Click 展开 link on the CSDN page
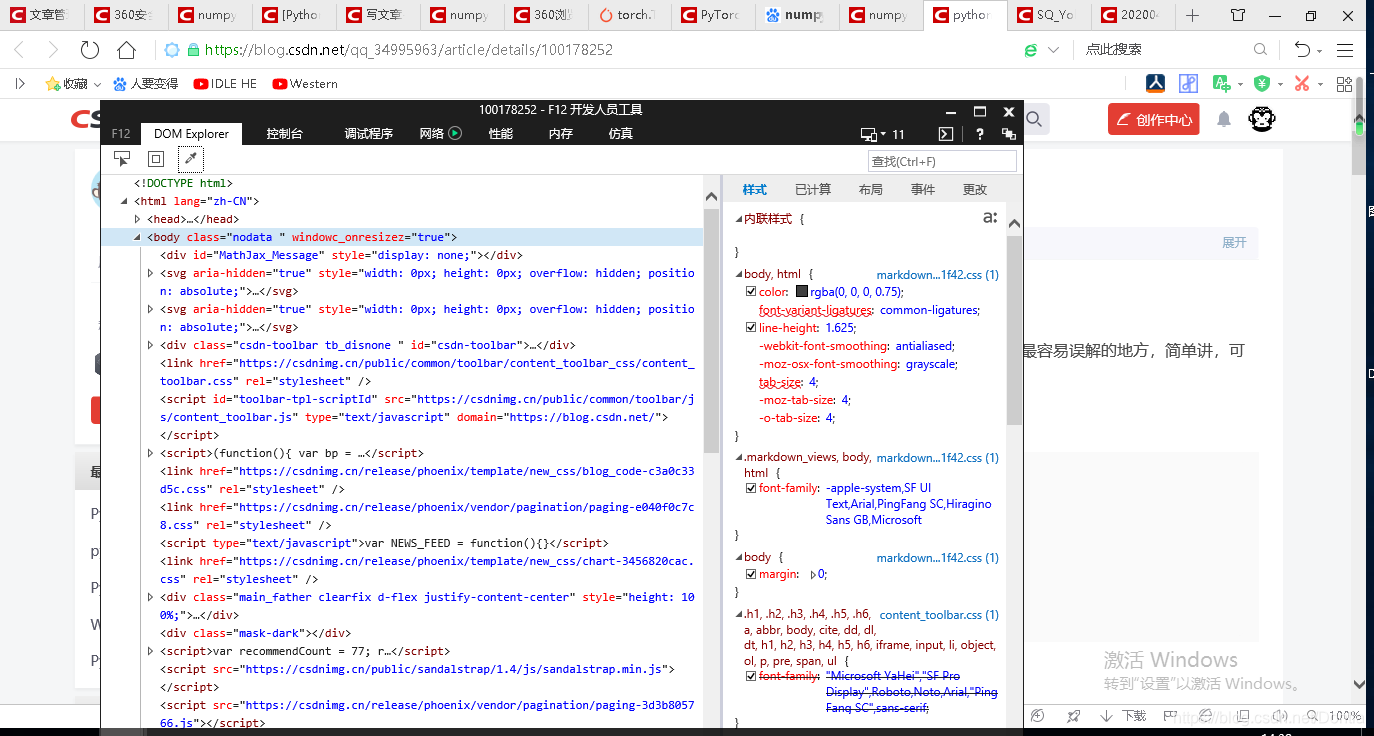The height and width of the screenshot is (736, 1374). [x=1234, y=243]
